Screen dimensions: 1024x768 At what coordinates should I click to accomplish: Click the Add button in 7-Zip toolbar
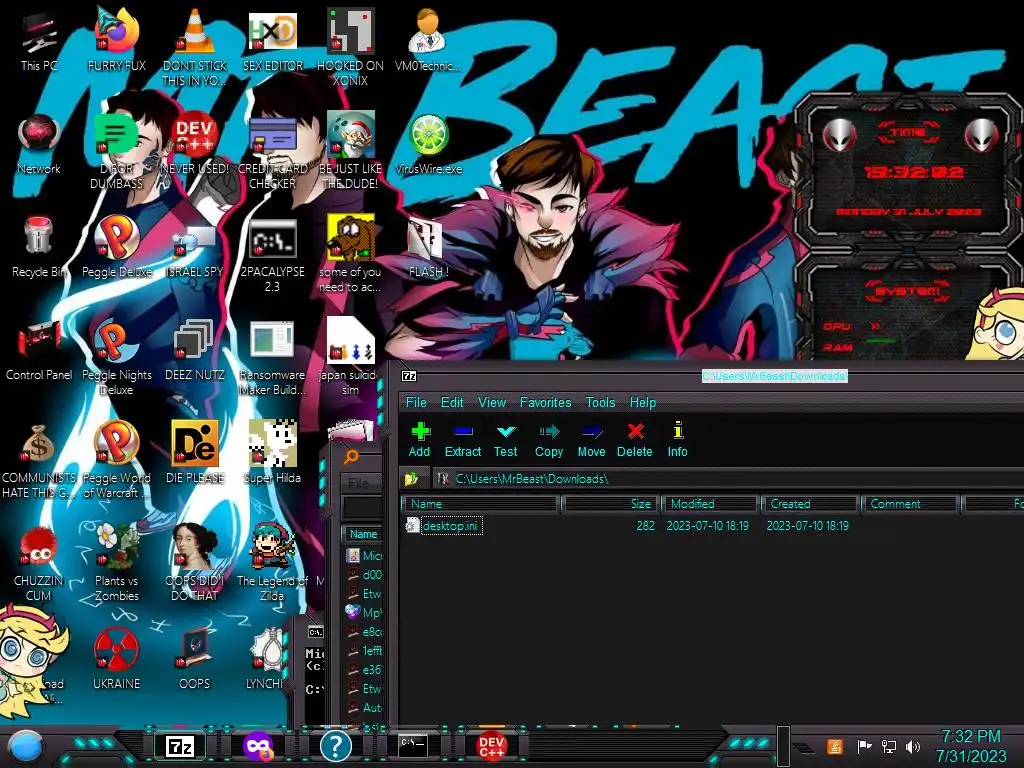(420, 440)
